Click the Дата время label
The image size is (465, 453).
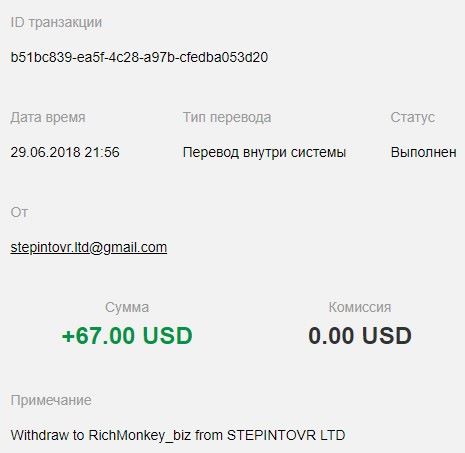pyautogui.click(x=48, y=117)
